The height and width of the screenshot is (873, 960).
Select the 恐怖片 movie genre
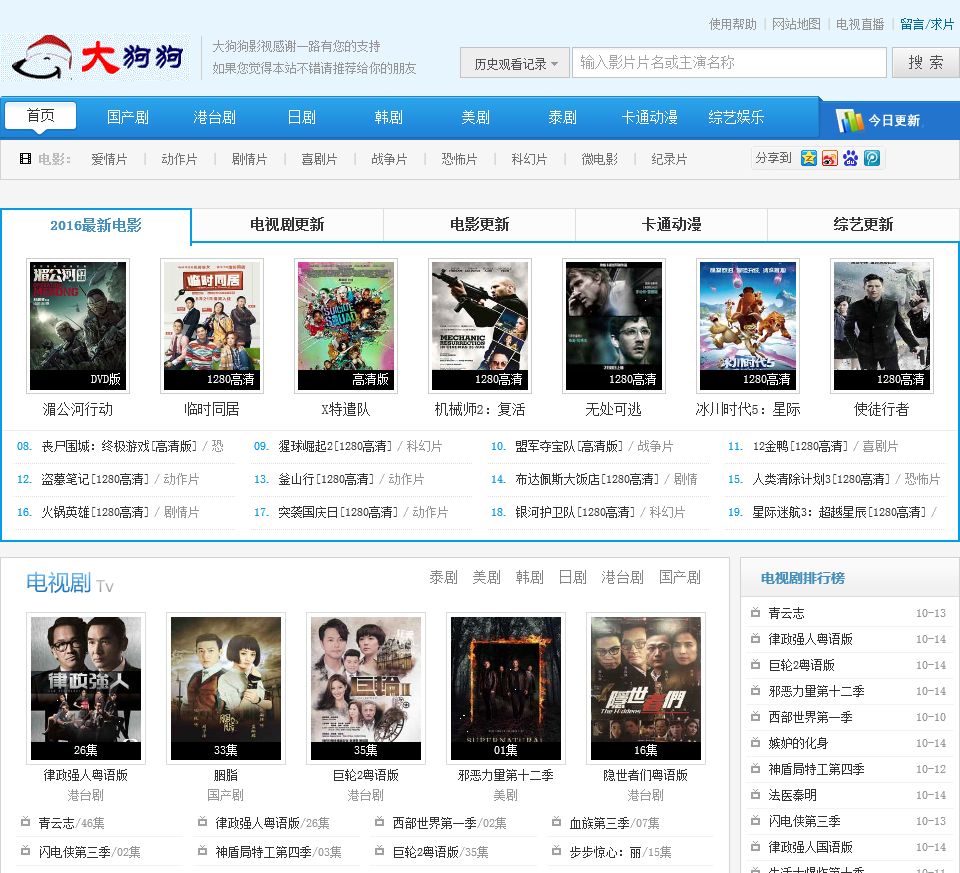459,159
